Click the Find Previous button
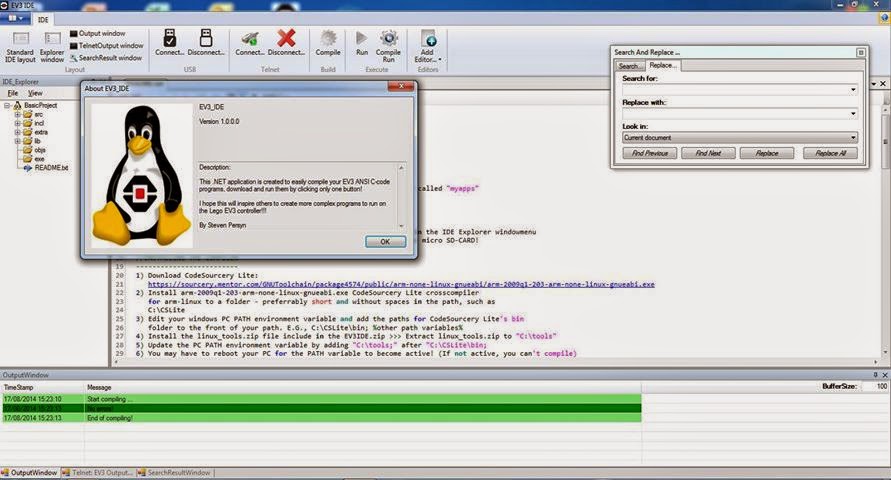 tap(649, 153)
